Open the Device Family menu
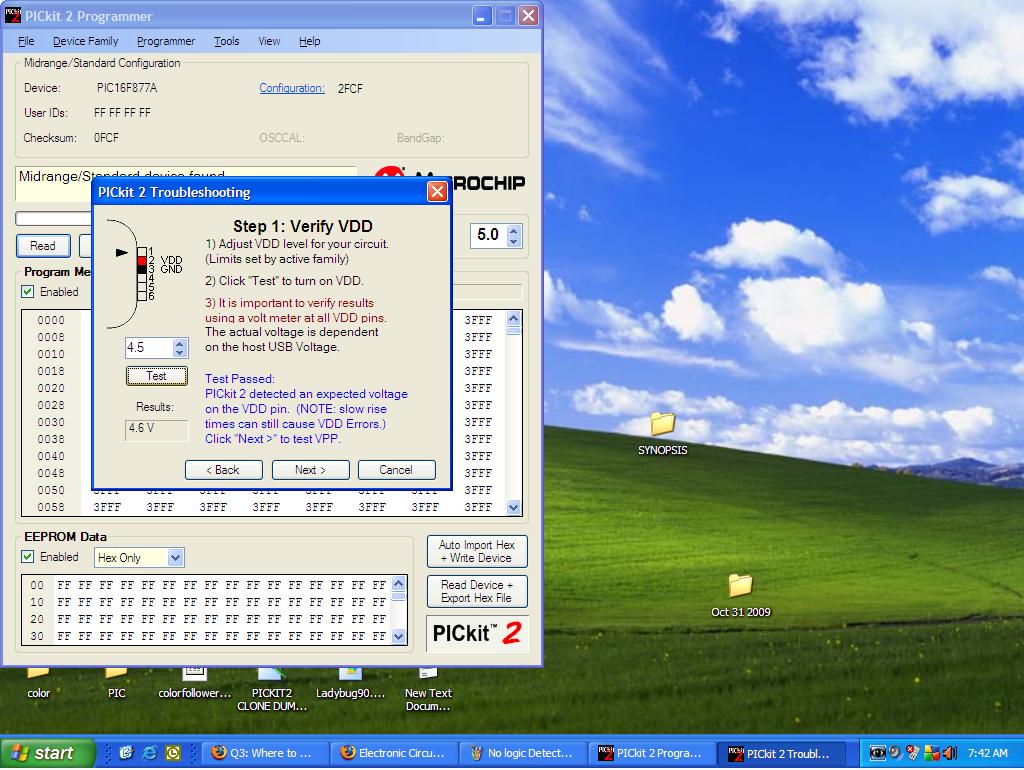 tap(86, 41)
